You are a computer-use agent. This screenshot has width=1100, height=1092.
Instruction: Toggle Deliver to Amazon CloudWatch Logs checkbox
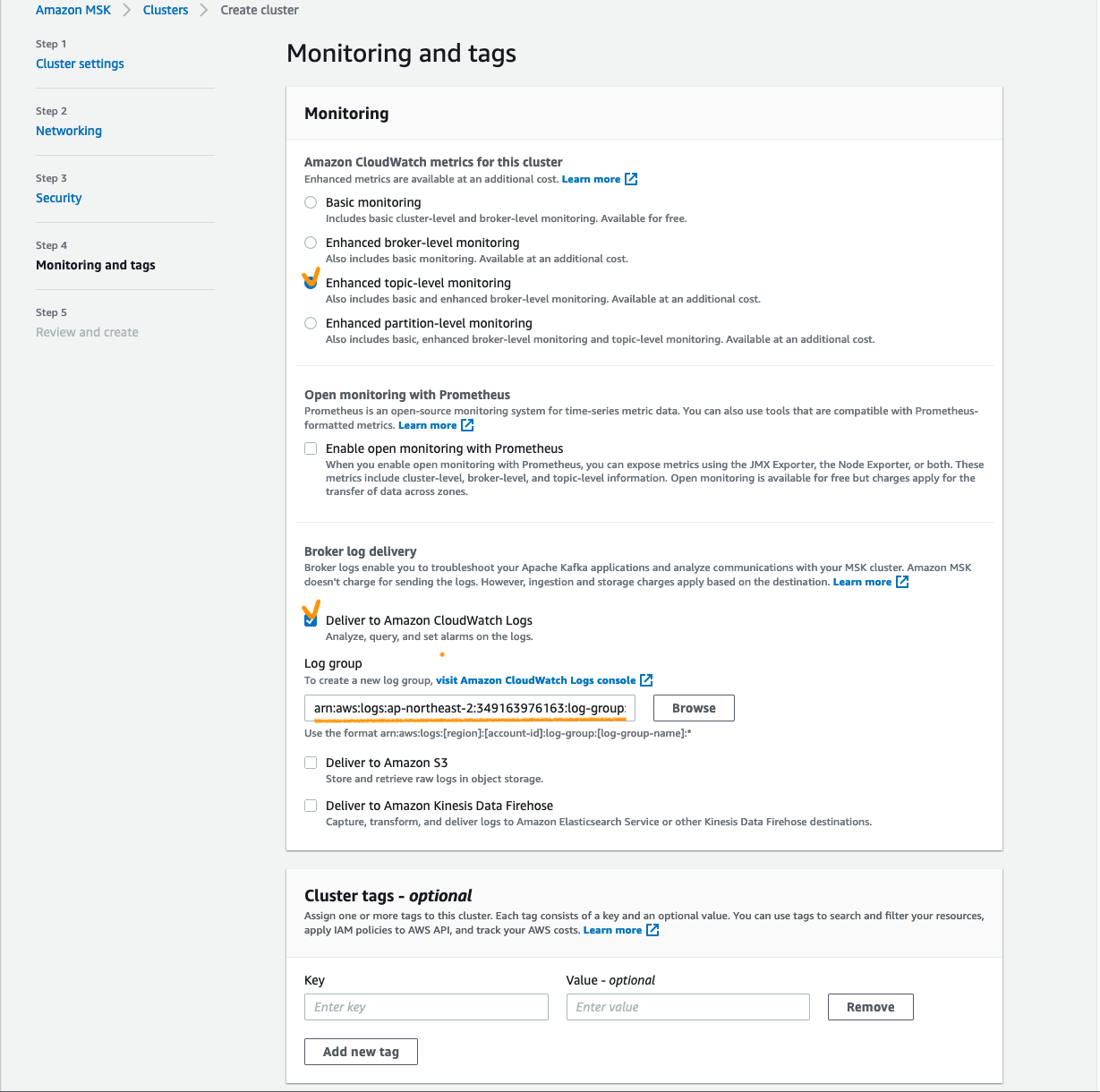tap(311, 620)
